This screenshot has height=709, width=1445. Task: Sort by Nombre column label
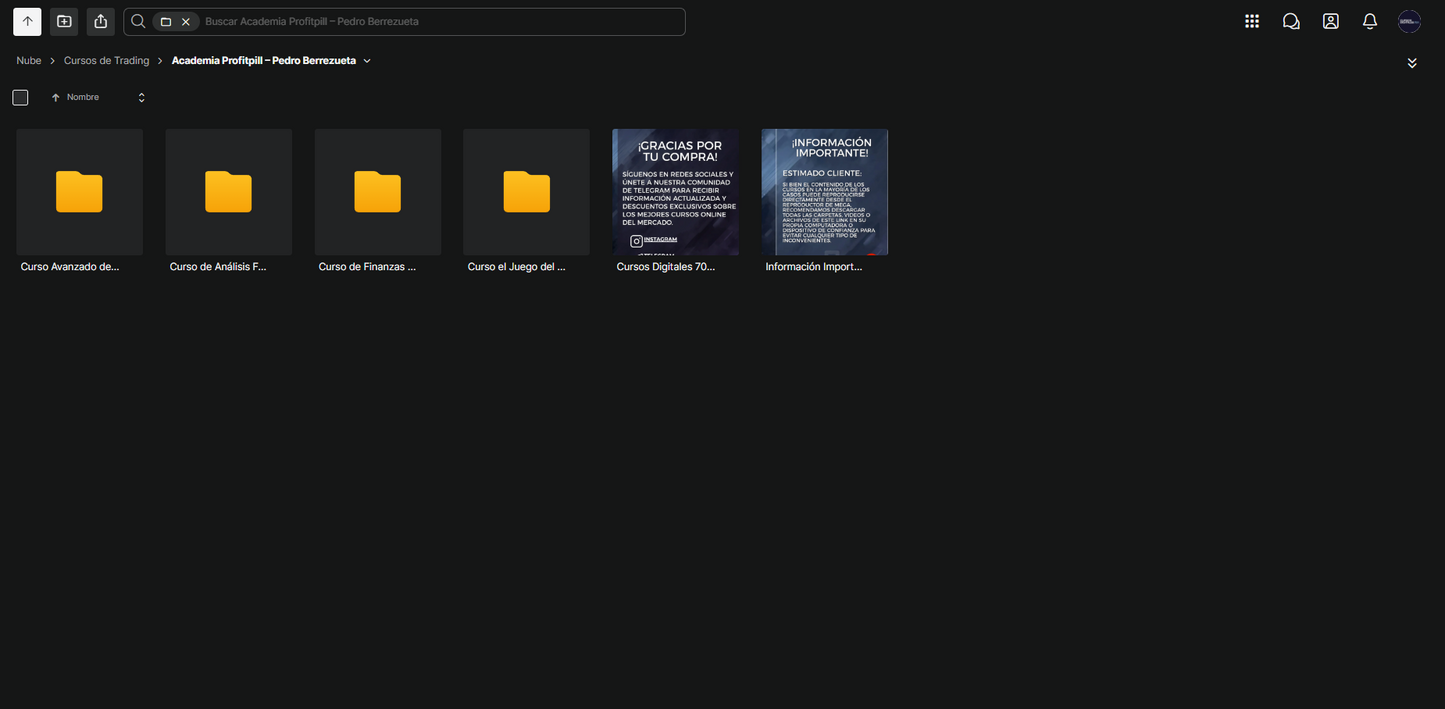pyautogui.click(x=83, y=97)
